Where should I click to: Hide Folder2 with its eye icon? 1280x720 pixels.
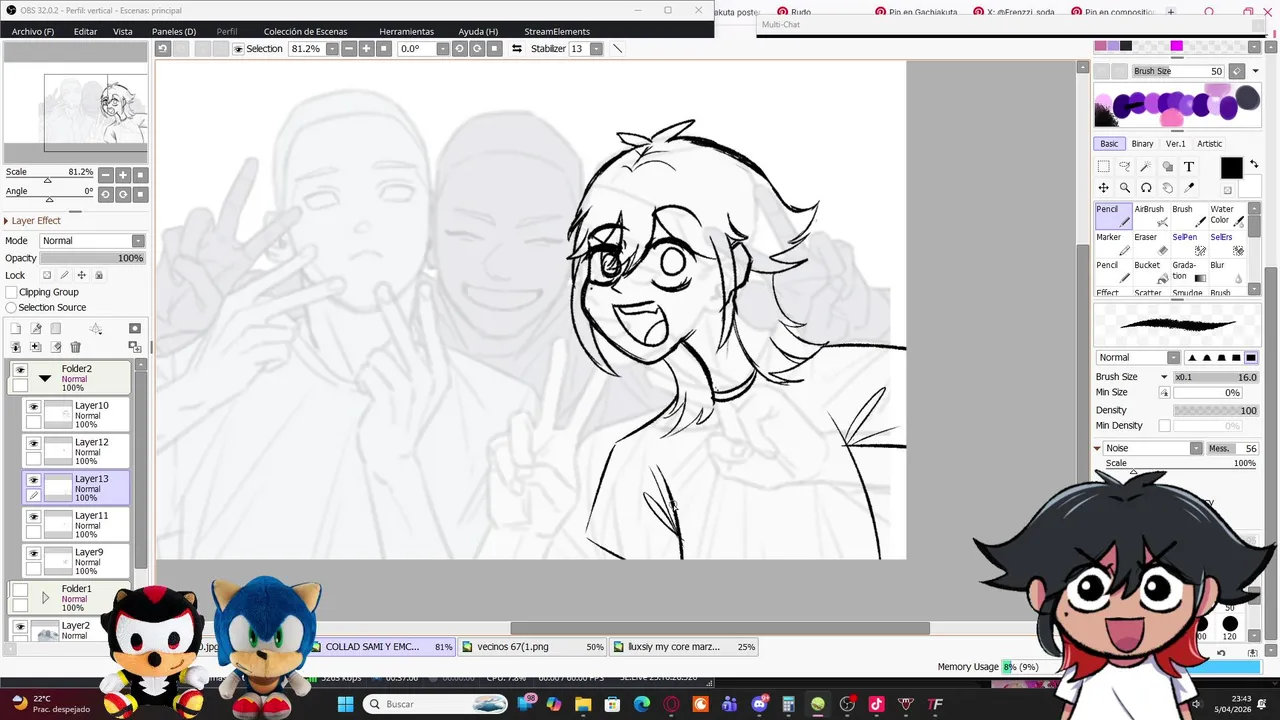pyautogui.click(x=20, y=370)
